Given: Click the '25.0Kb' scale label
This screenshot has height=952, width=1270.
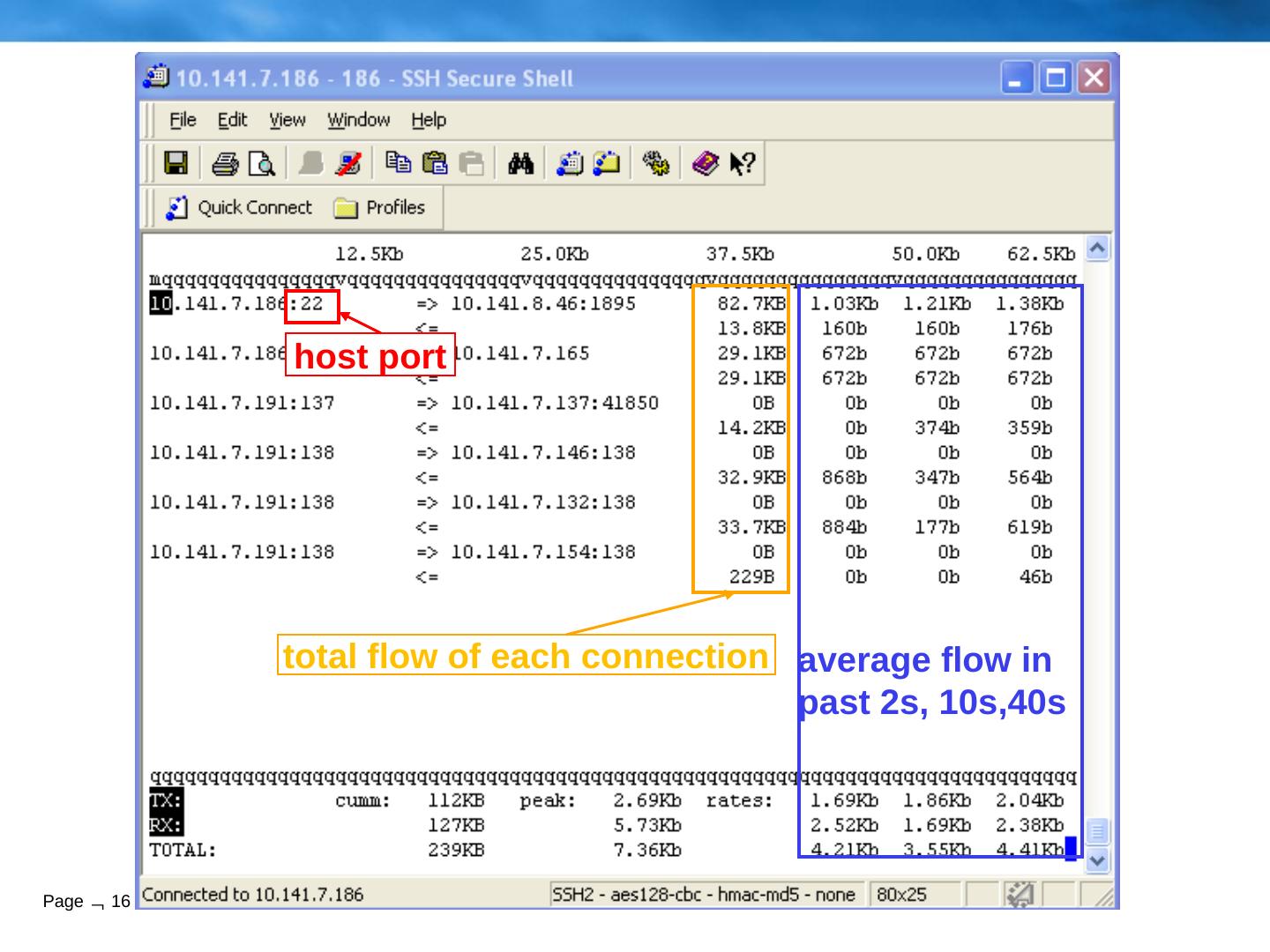Looking at the screenshot, I should click(555, 255).
